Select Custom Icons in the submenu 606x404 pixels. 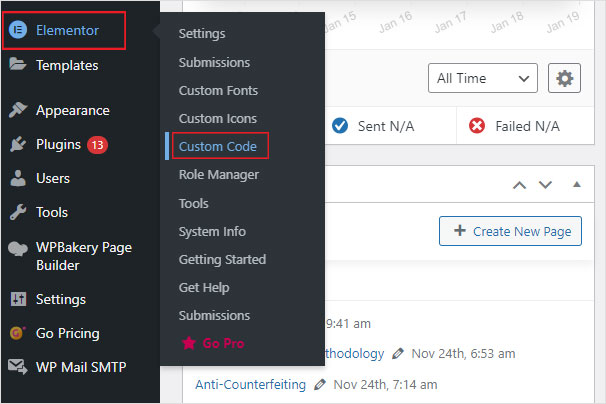(x=218, y=119)
